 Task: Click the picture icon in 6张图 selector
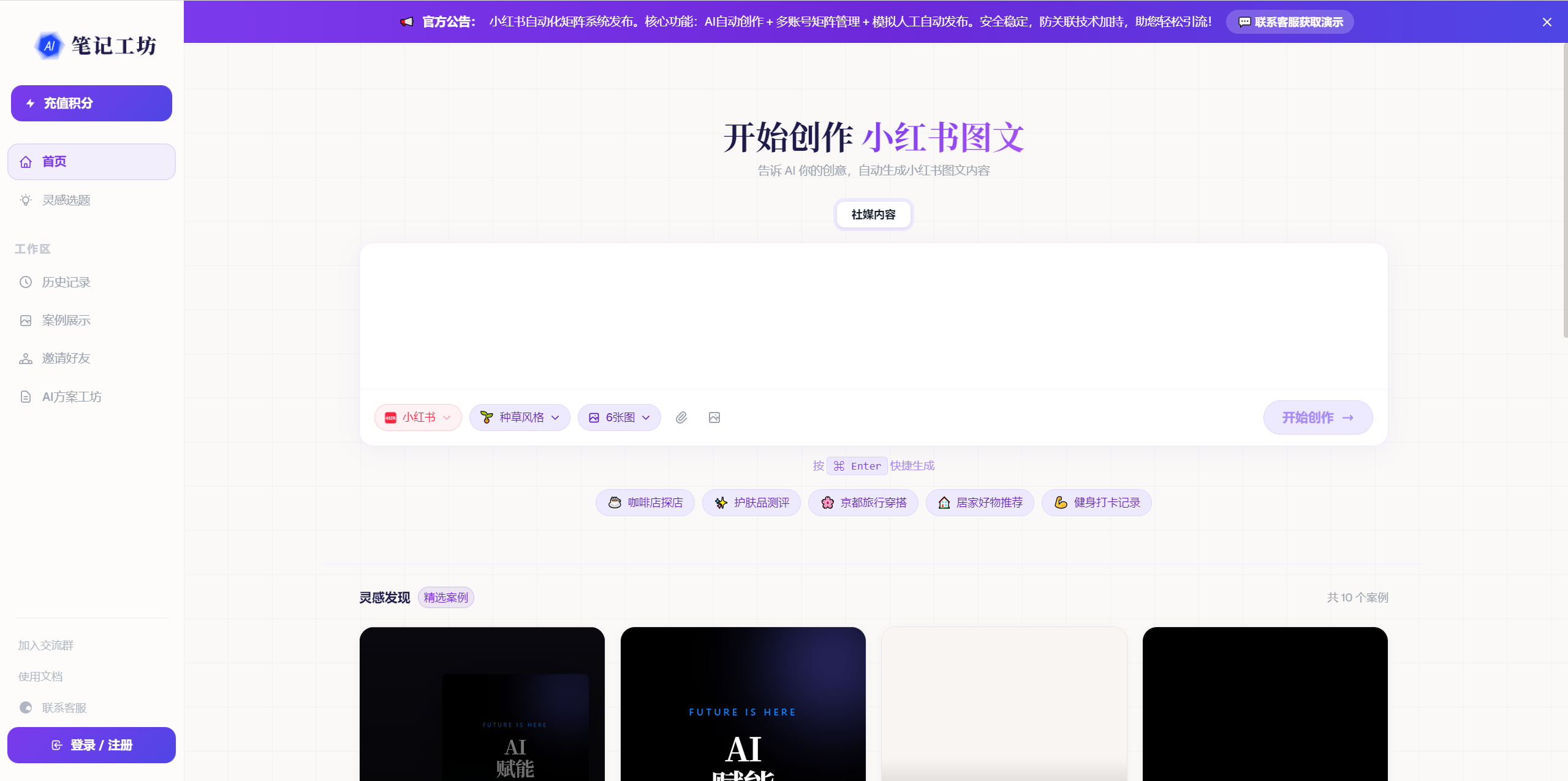click(x=594, y=417)
